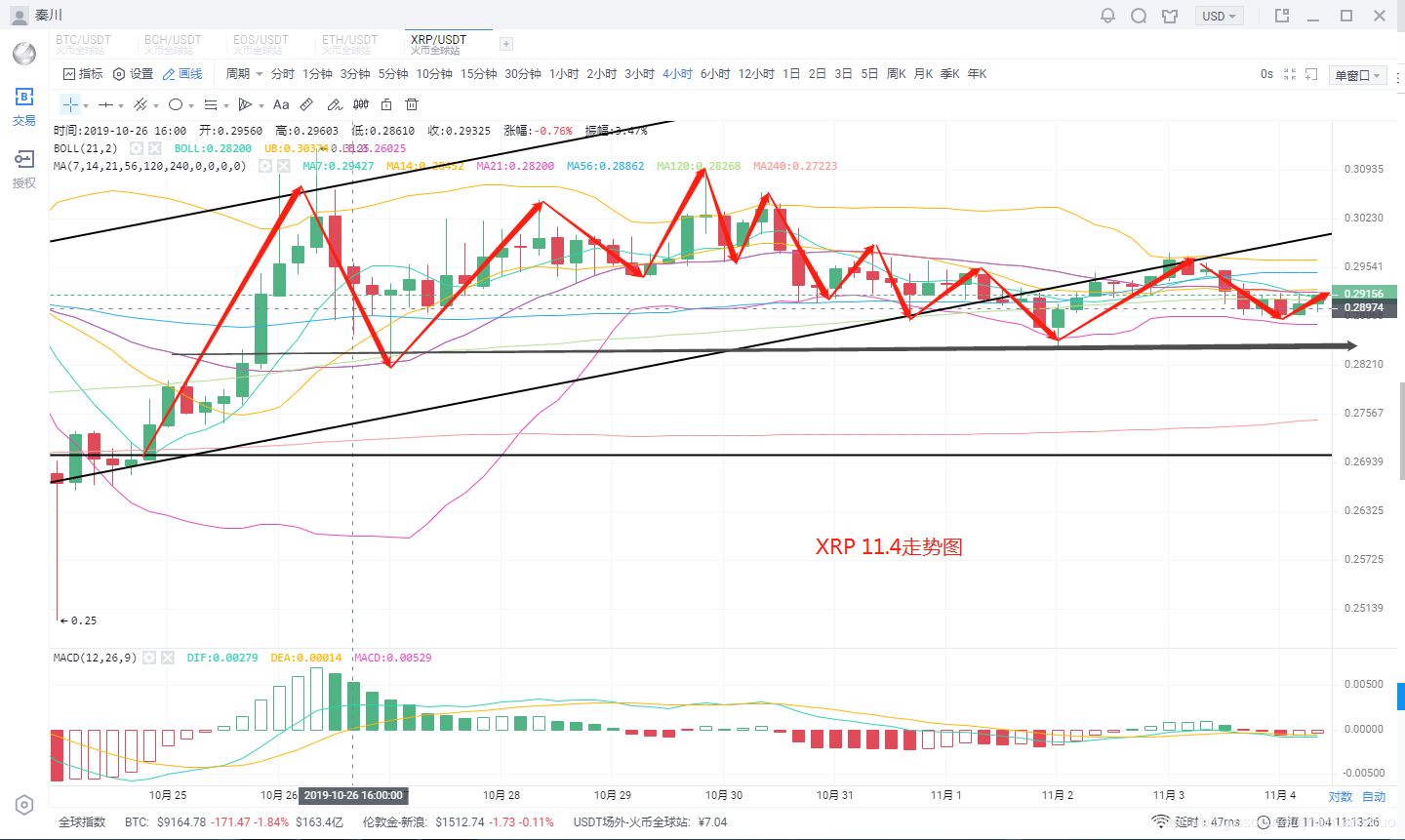Expand the 周期 period dropdown
Viewport: 1405px width, 840px height.
(x=244, y=74)
